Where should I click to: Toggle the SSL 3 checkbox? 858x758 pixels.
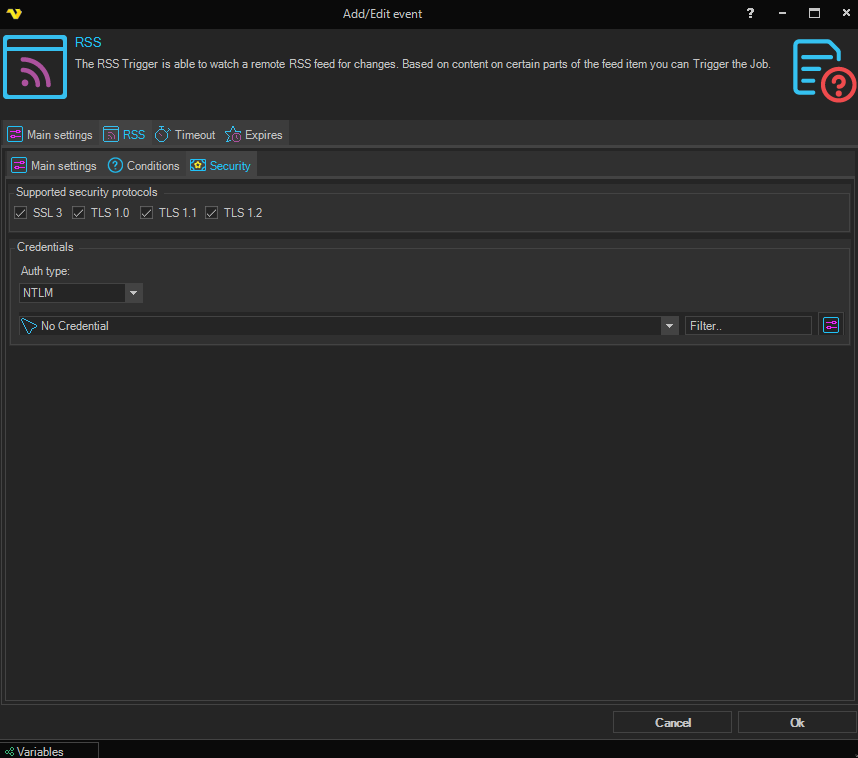[21, 213]
